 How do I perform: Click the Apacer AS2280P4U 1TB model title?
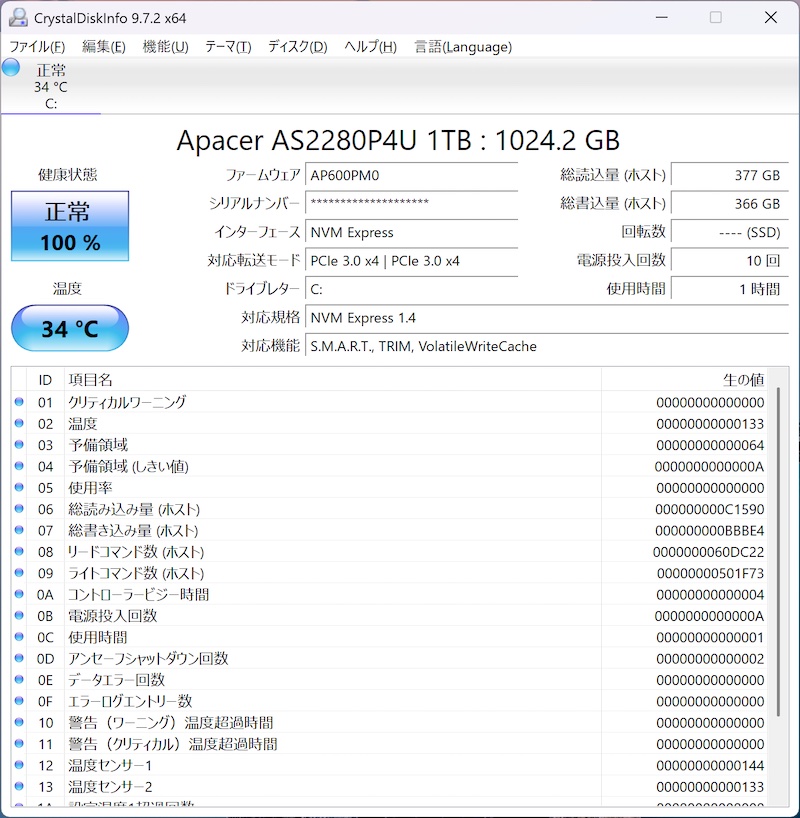pyautogui.click(x=398, y=140)
